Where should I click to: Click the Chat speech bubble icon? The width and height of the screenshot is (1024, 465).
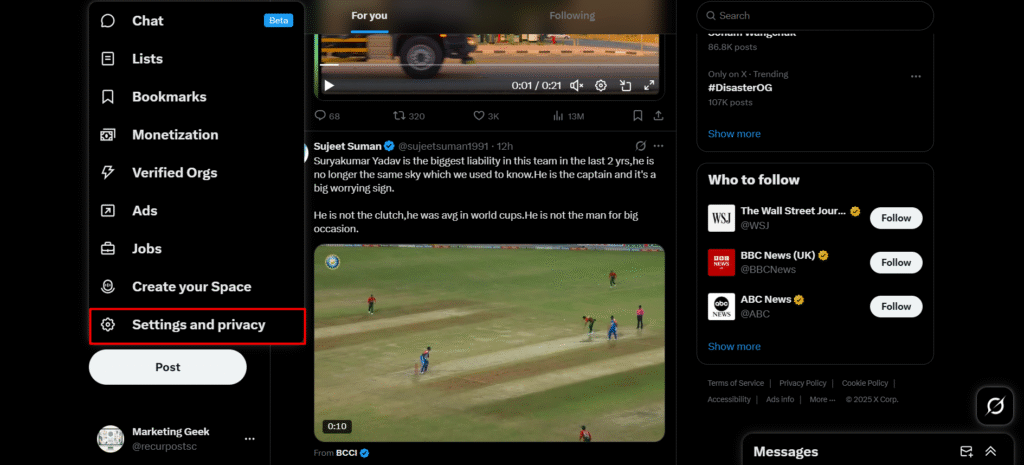click(x=108, y=21)
